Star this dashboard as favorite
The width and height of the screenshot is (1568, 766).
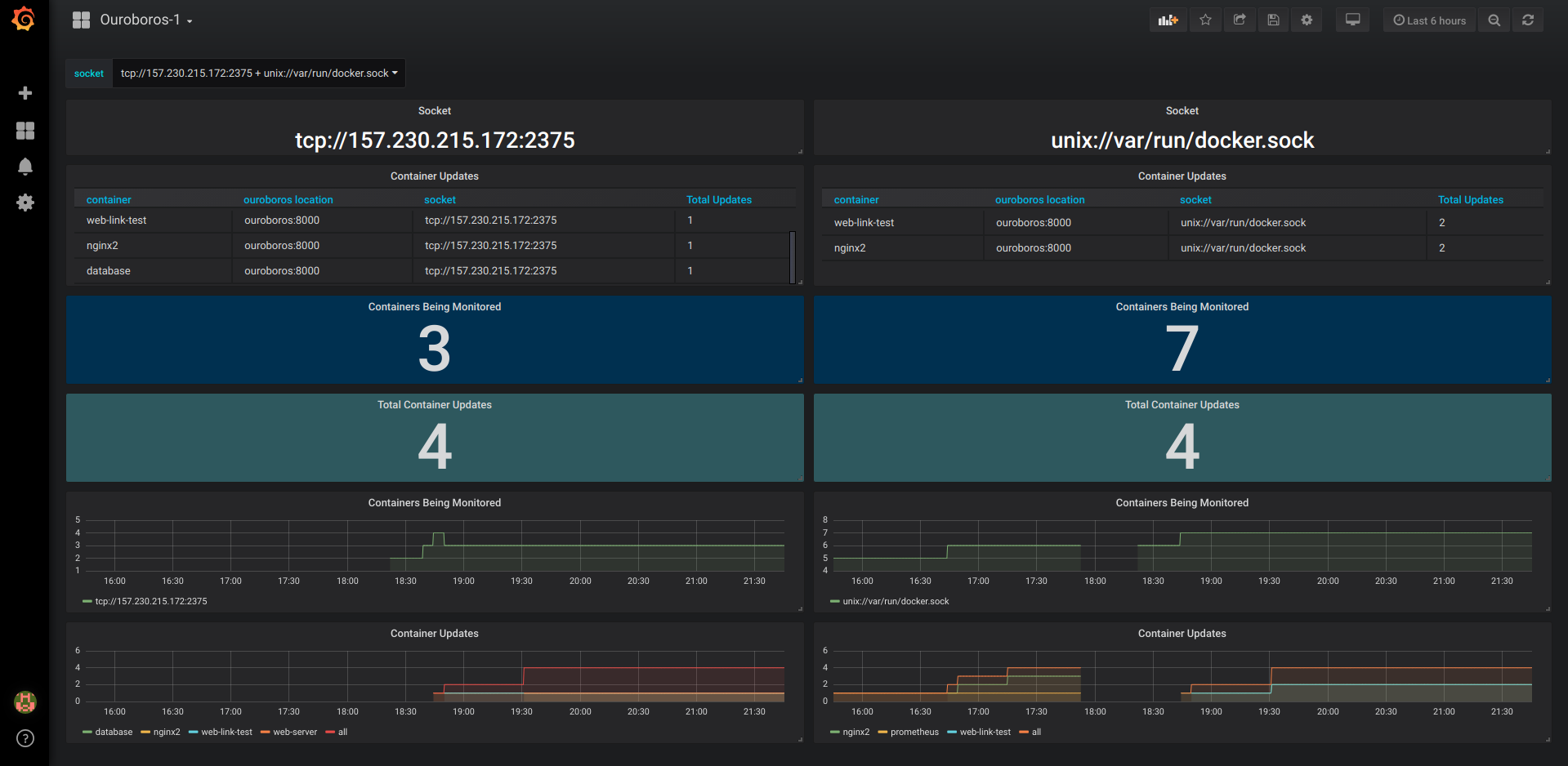click(x=1205, y=20)
